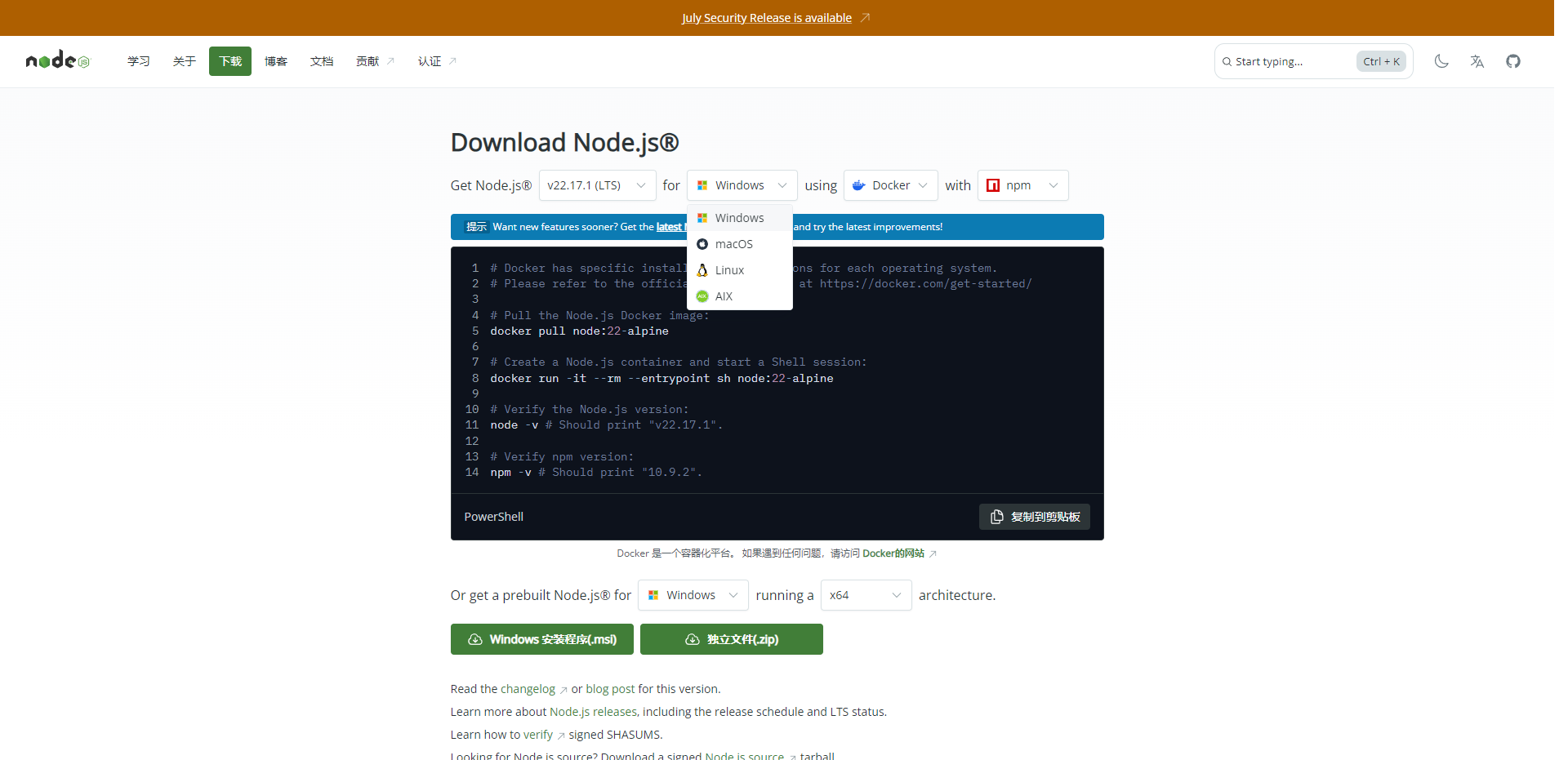1568x760 pixels.
Task: Expand the npm package manager dropdown
Action: click(x=1022, y=185)
